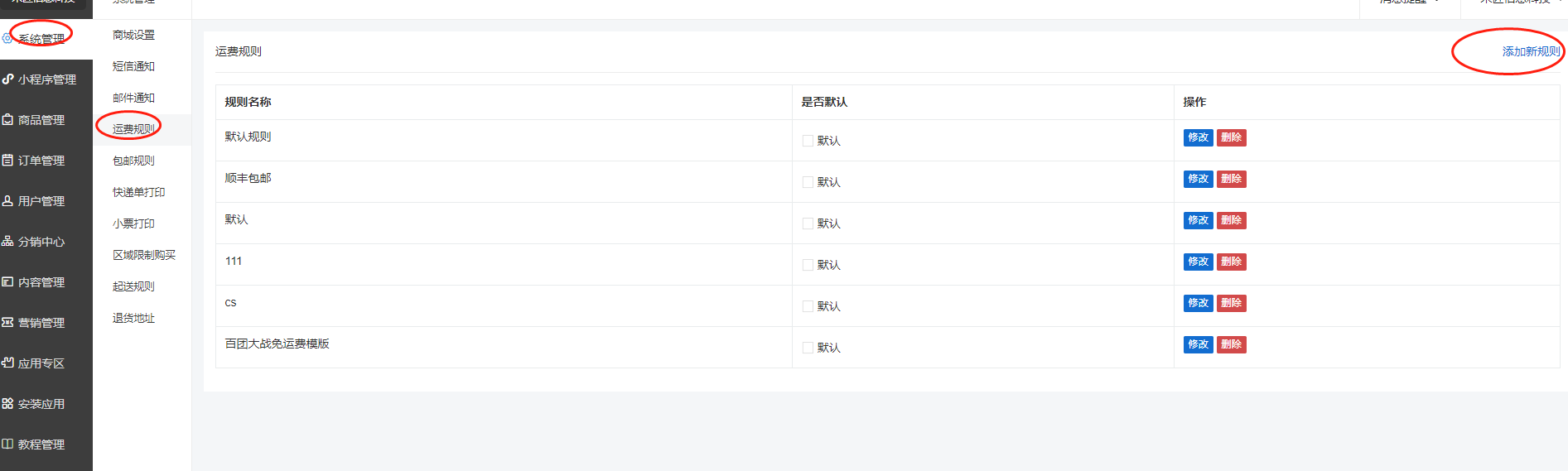This screenshot has height=471, width=1568.
Task: Click the 添加新规则 link
Action: pos(1531,51)
